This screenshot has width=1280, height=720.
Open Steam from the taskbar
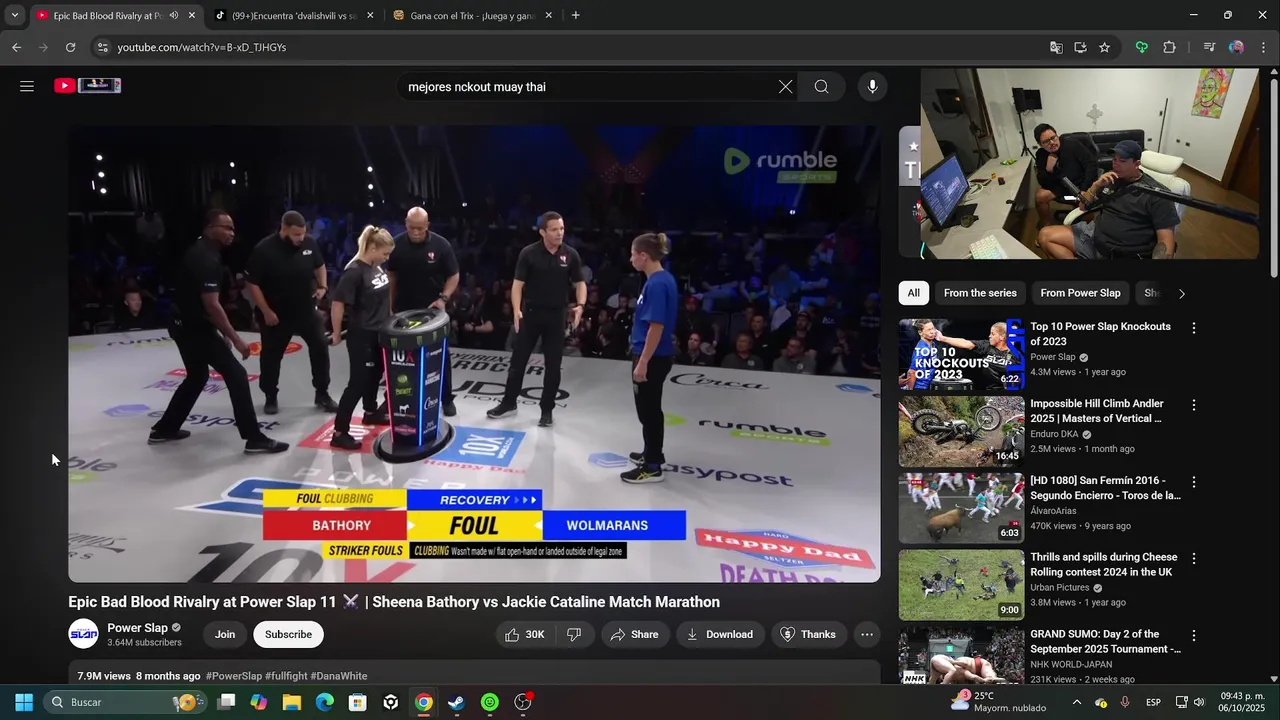point(456,702)
